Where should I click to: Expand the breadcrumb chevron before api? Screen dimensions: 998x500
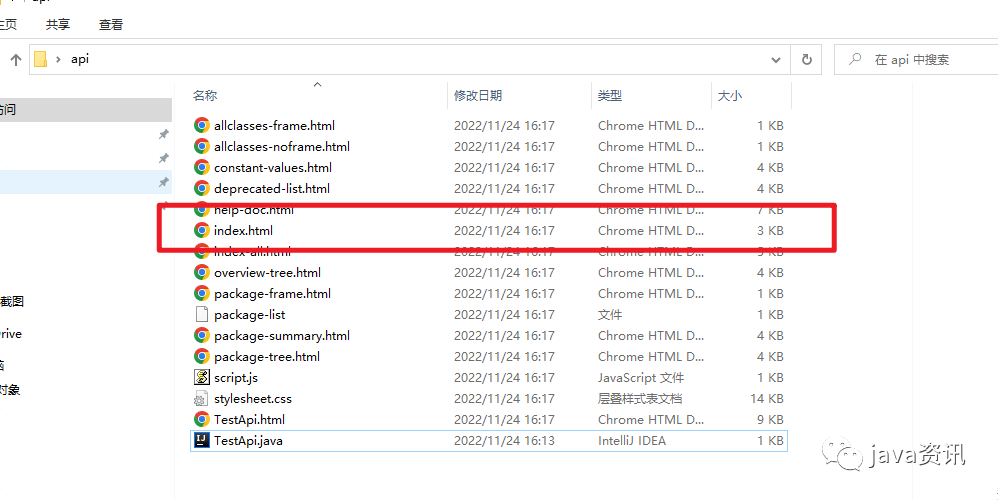[59, 59]
